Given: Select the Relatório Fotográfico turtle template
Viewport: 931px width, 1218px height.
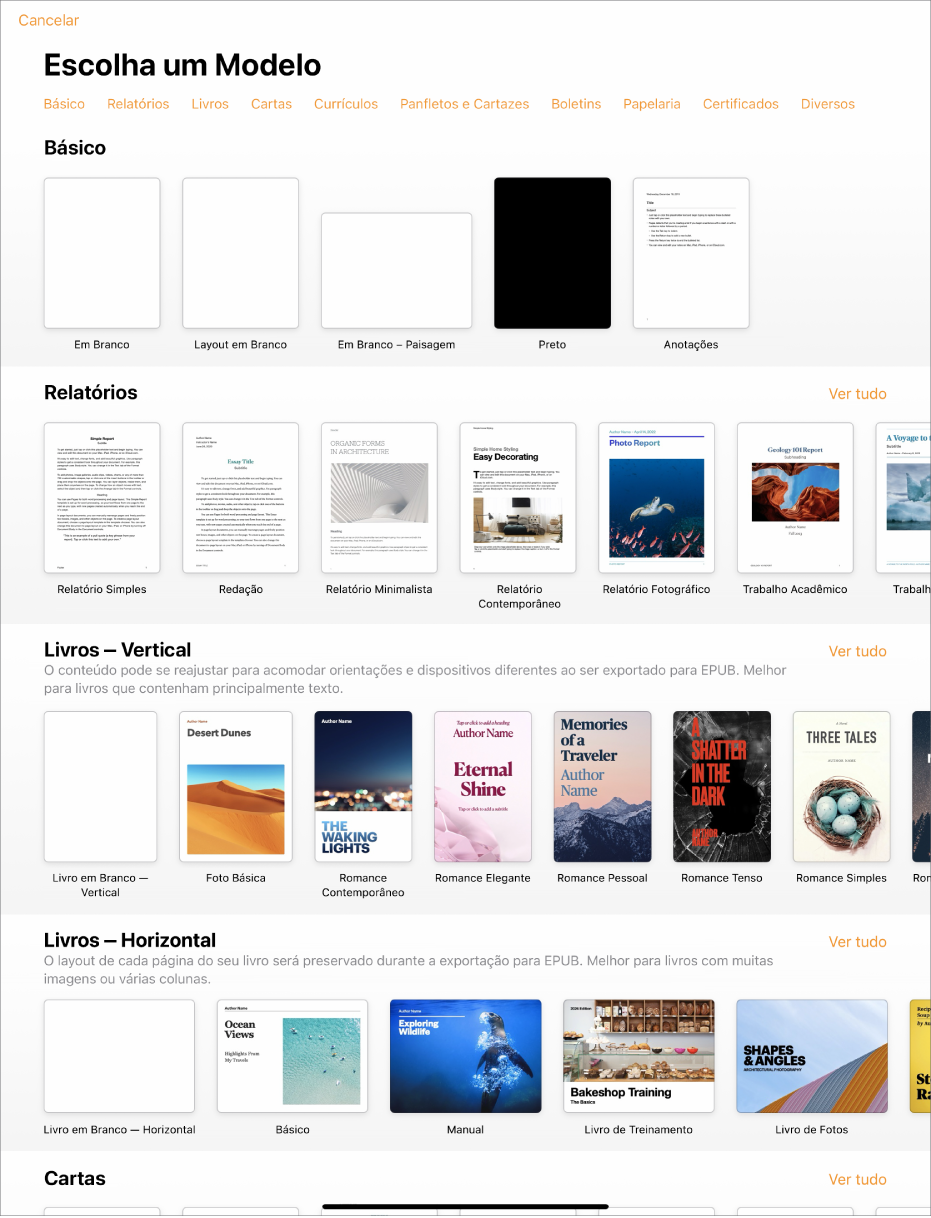Looking at the screenshot, I should [657, 498].
